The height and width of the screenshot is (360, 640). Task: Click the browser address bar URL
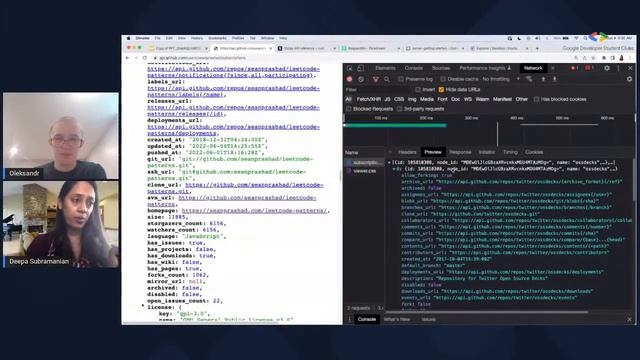click(x=203, y=58)
